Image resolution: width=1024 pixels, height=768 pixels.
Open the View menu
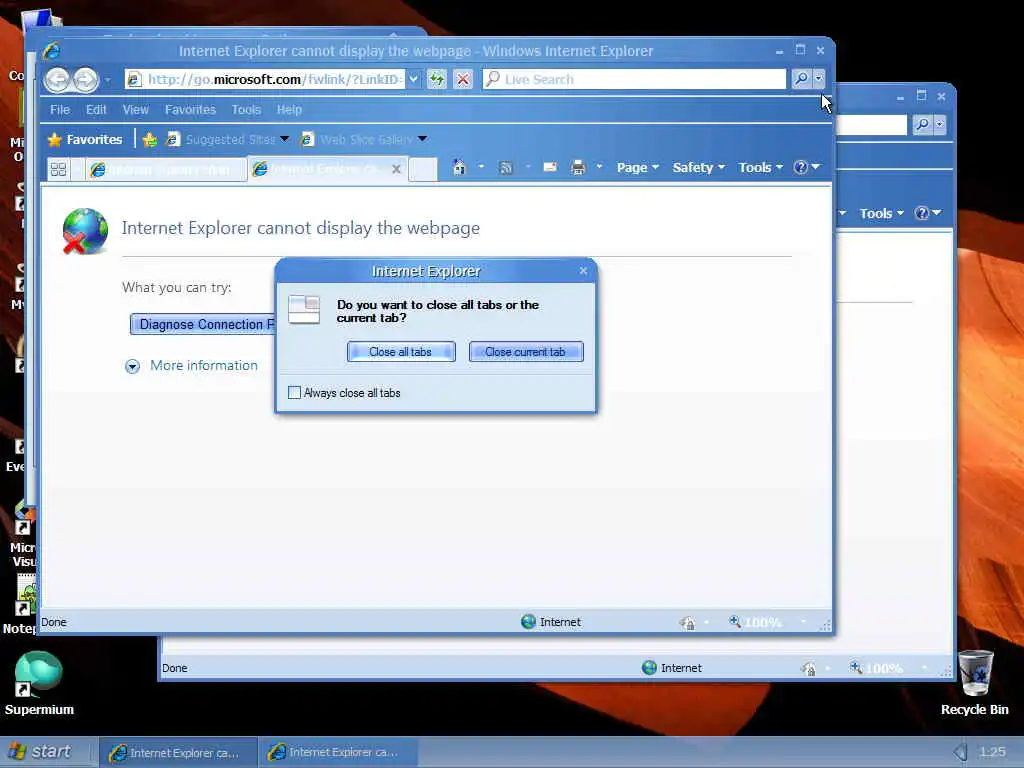(135, 110)
